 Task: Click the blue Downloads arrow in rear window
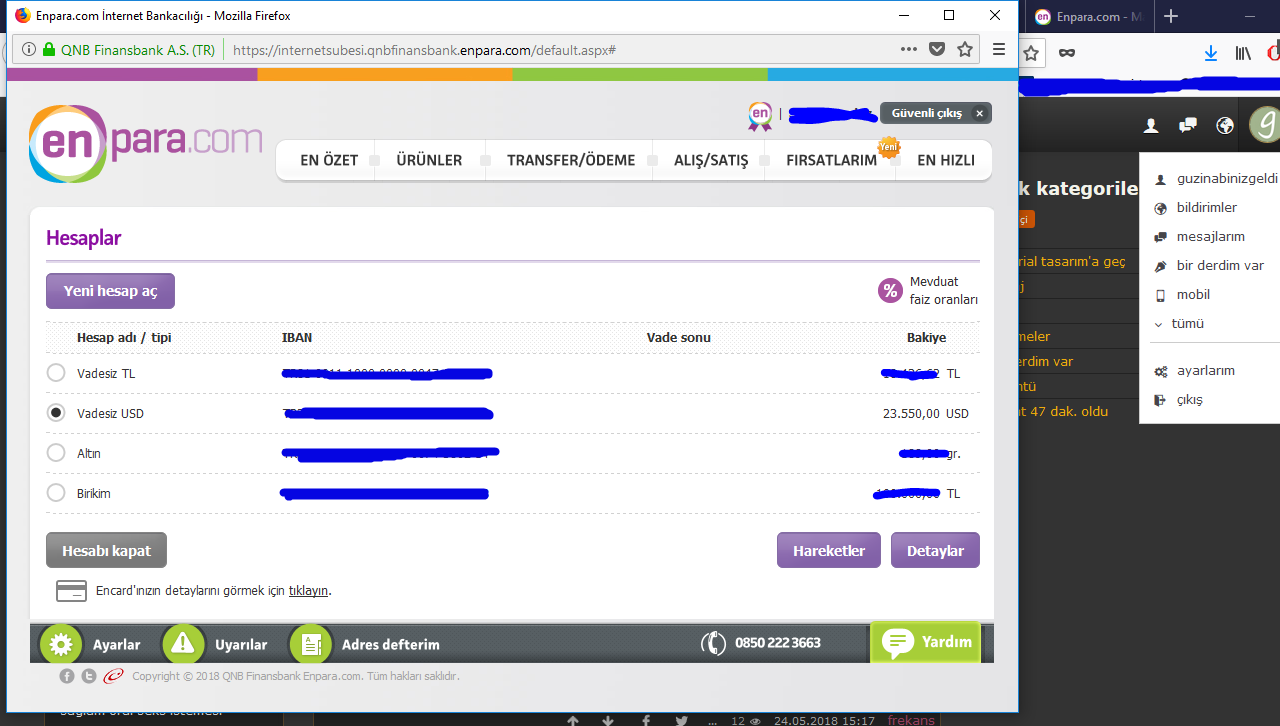click(1211, 53)
